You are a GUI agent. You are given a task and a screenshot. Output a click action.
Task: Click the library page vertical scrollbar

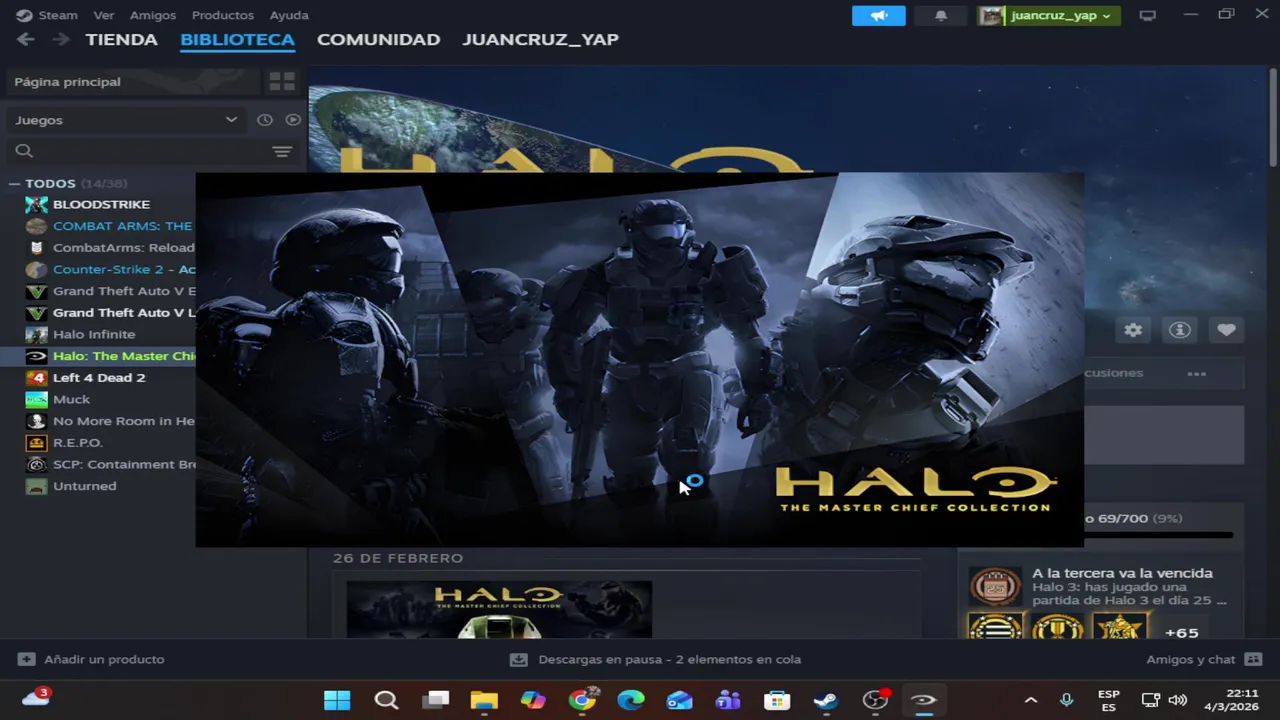1274,120
